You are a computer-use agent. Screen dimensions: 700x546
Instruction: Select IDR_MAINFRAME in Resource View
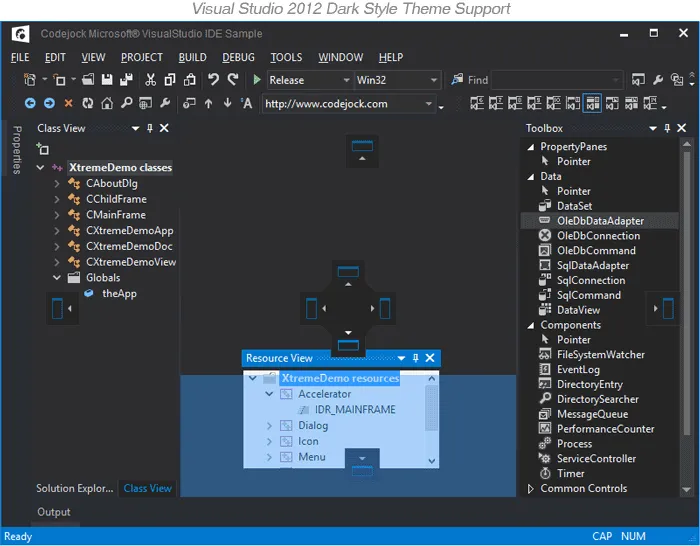coord(355,410)
